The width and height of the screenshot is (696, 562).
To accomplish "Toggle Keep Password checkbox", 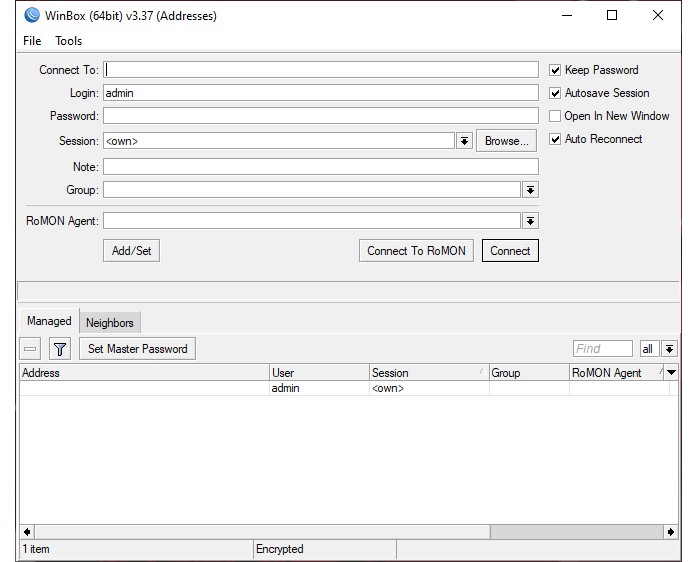I will click(555, 70).
